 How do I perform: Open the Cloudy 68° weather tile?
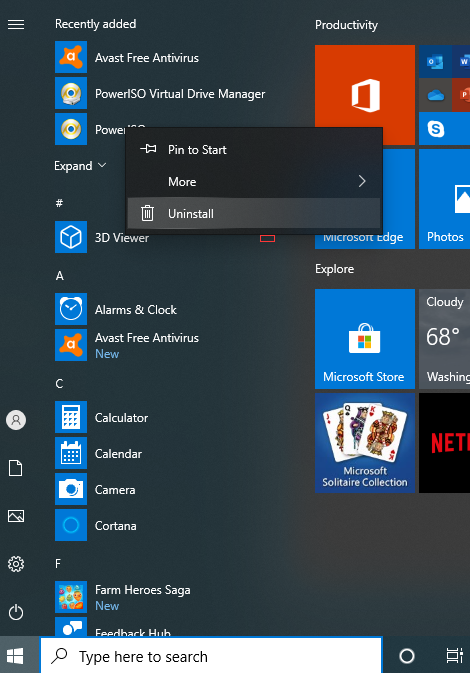point(444,339)
